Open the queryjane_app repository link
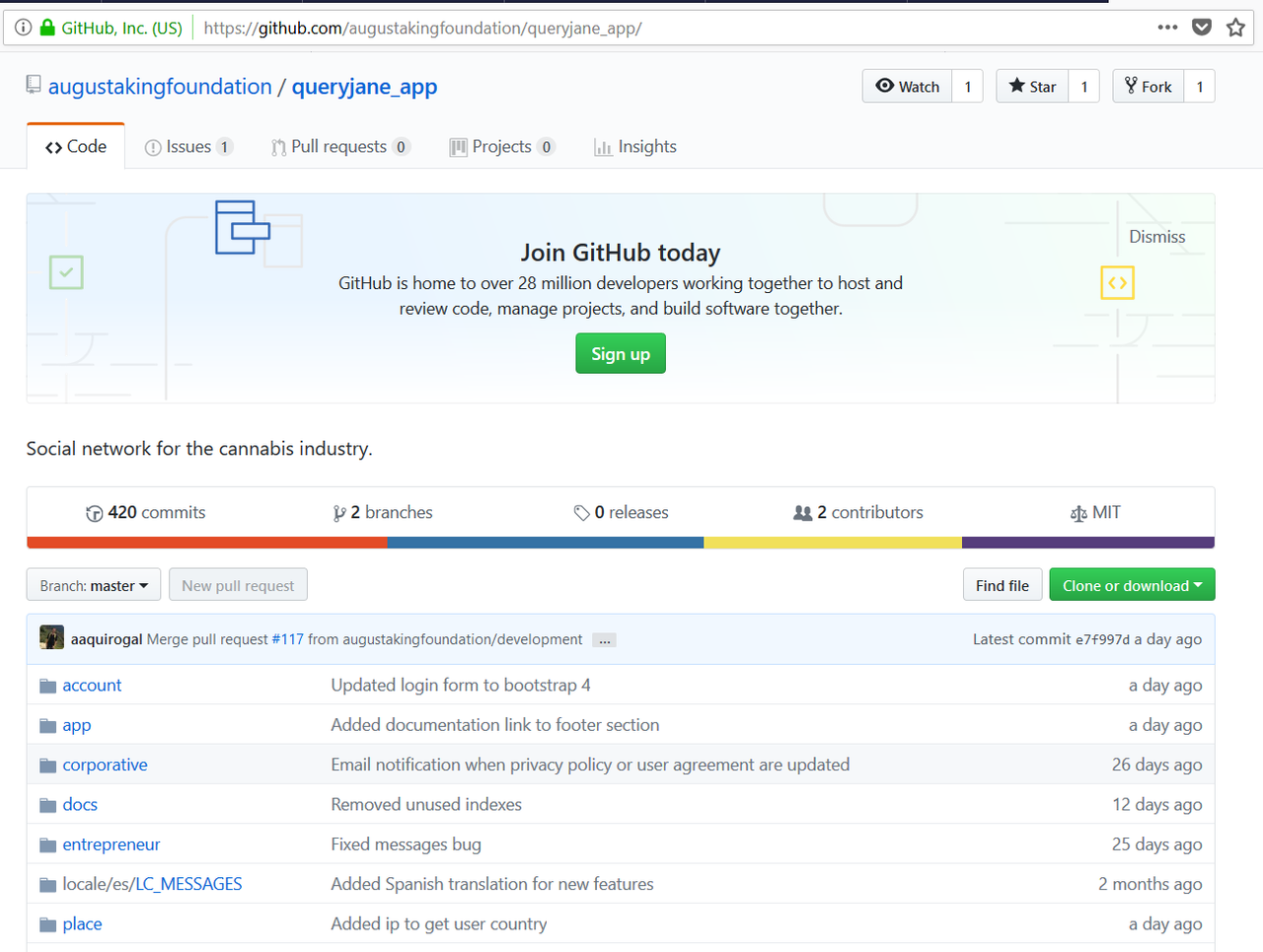 (364, 87)
